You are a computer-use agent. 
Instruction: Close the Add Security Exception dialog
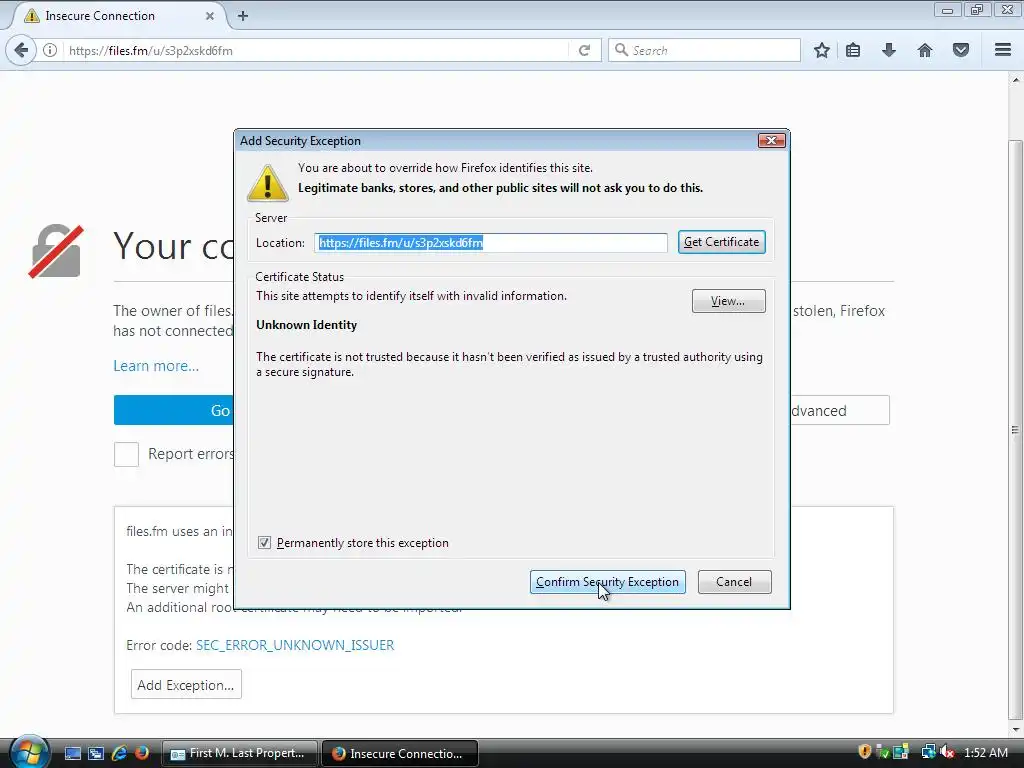click(771, 140)
